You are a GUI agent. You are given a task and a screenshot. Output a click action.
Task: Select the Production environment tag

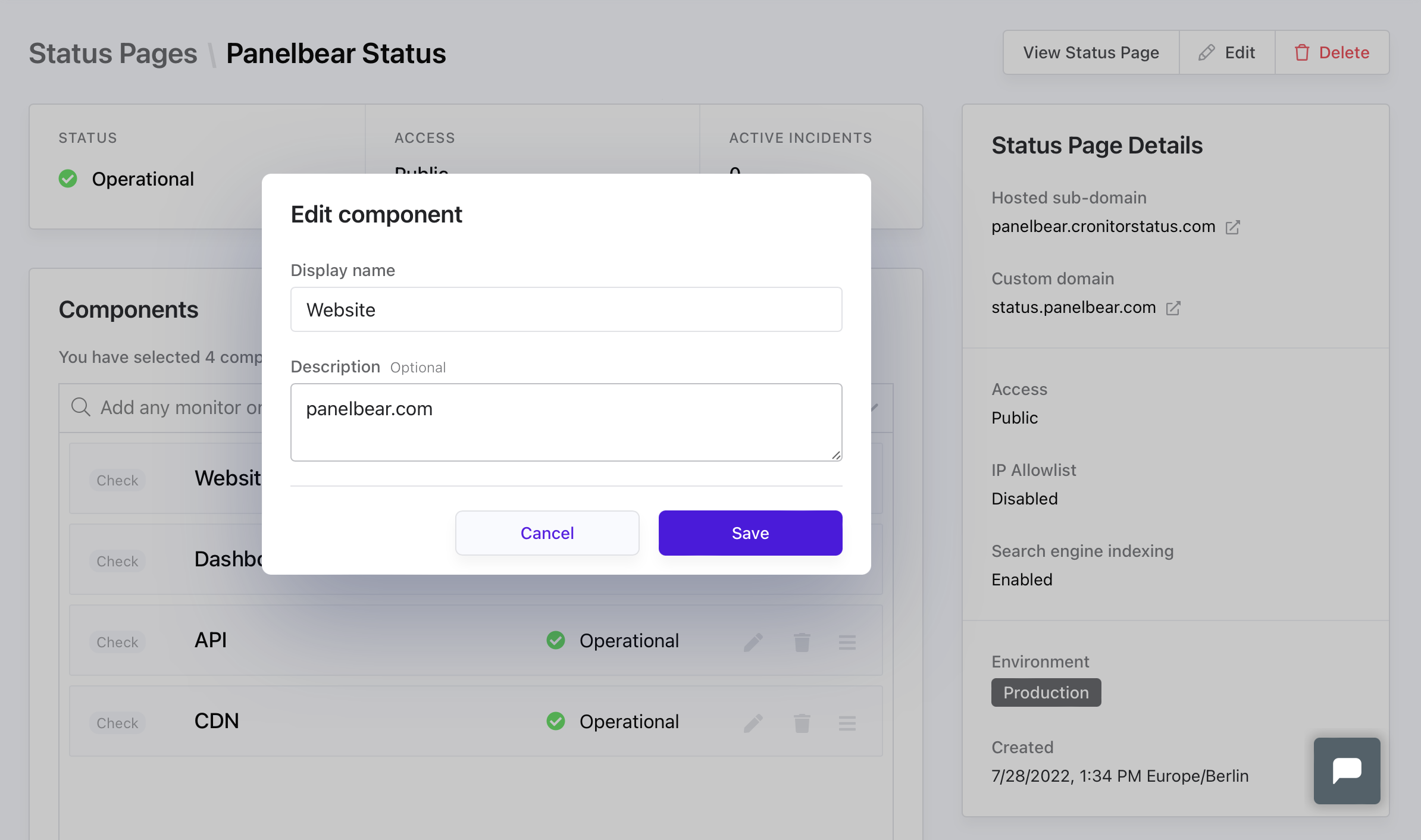[1046, 692]
